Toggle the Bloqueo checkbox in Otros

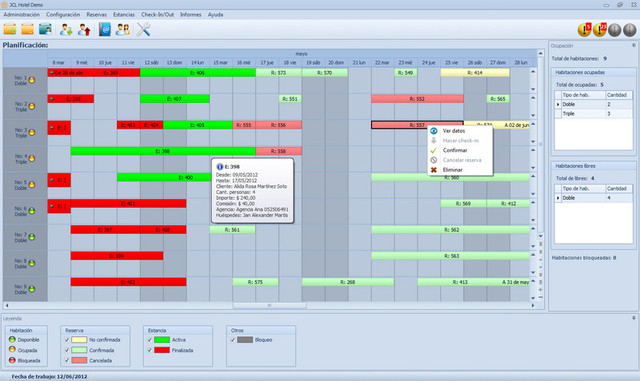pos(233,340)
